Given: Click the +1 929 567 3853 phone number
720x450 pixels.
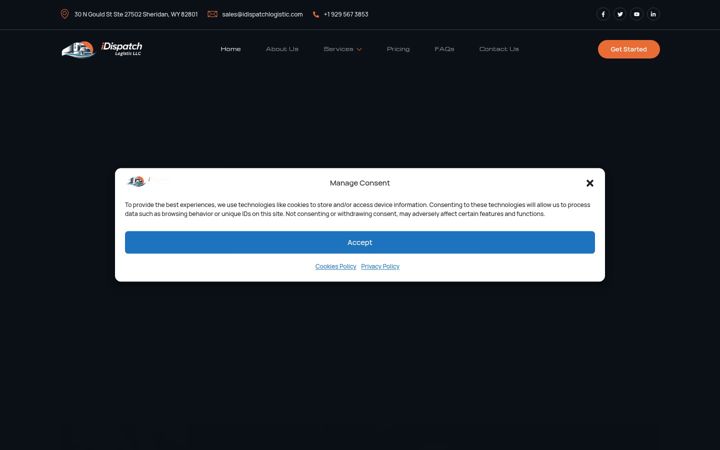Looking at the screenshot, I should pos(346,14).
